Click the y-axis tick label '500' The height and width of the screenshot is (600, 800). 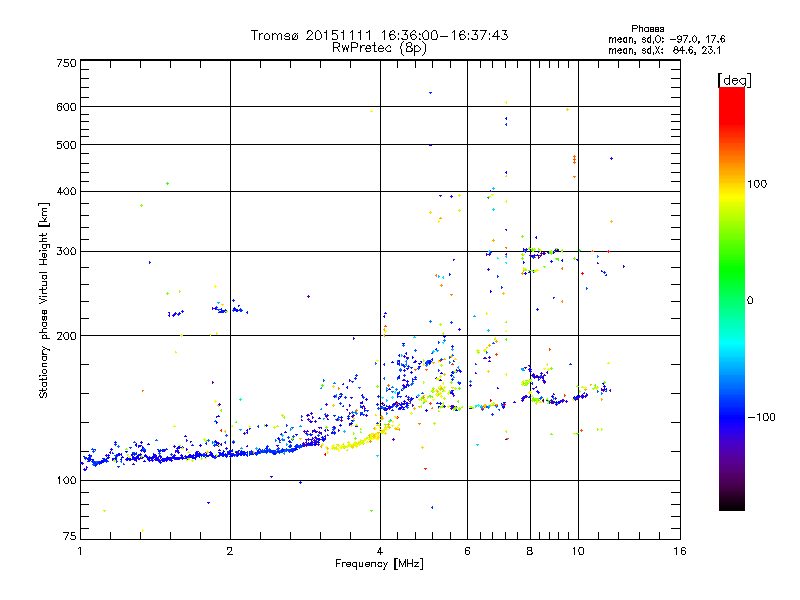coord(66,145)
